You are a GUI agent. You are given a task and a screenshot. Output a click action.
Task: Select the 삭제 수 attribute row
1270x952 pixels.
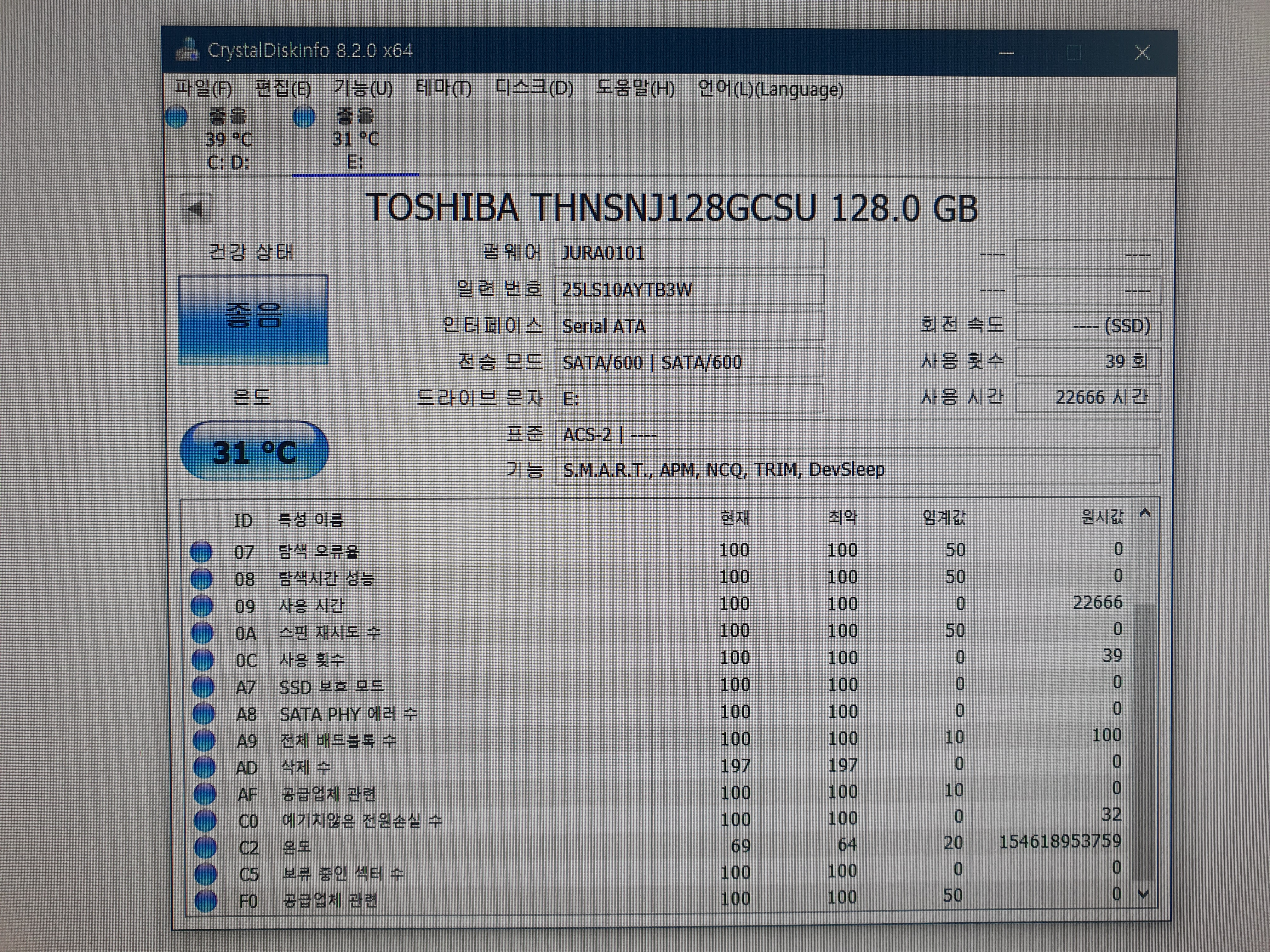[657, 766]
